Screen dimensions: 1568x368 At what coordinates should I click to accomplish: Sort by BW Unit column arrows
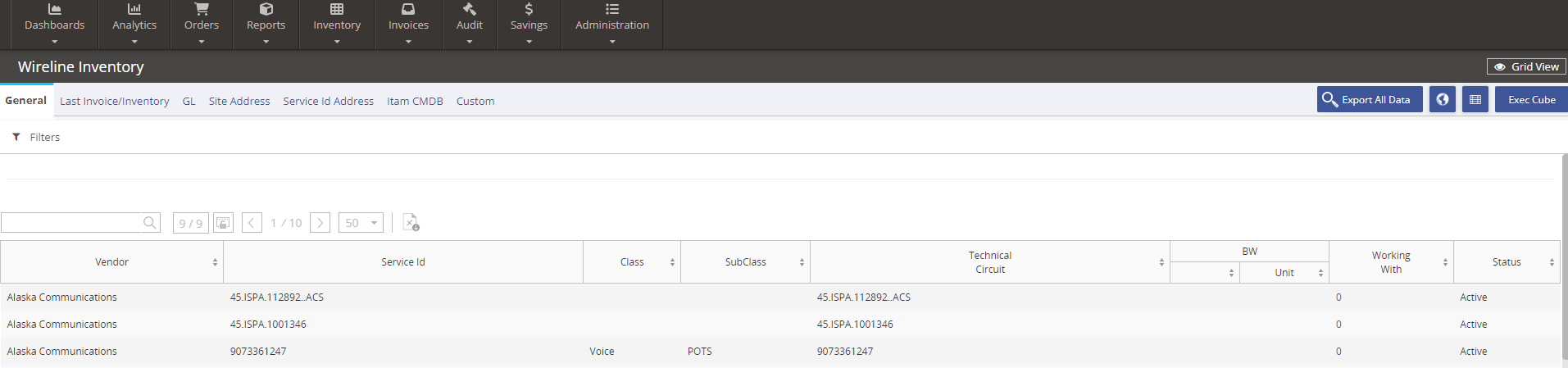tap(1320, 273)
